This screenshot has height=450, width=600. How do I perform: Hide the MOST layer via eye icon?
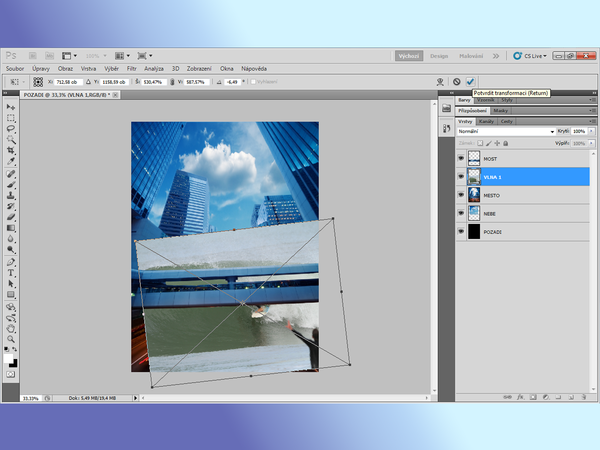[461, 159]
